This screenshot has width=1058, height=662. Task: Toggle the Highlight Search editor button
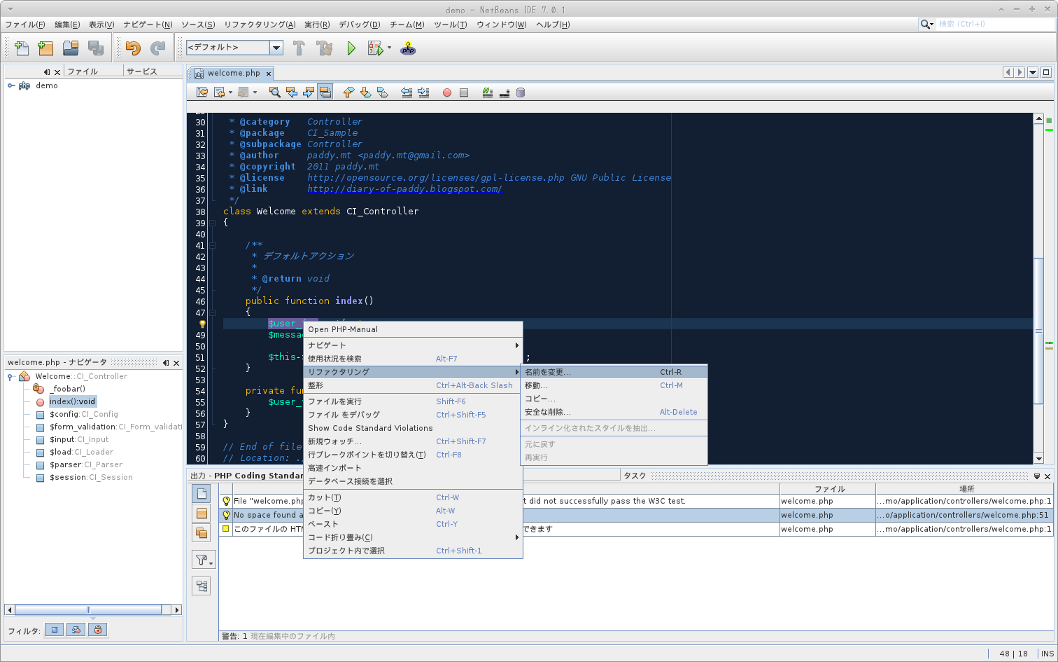click(325, 92)
